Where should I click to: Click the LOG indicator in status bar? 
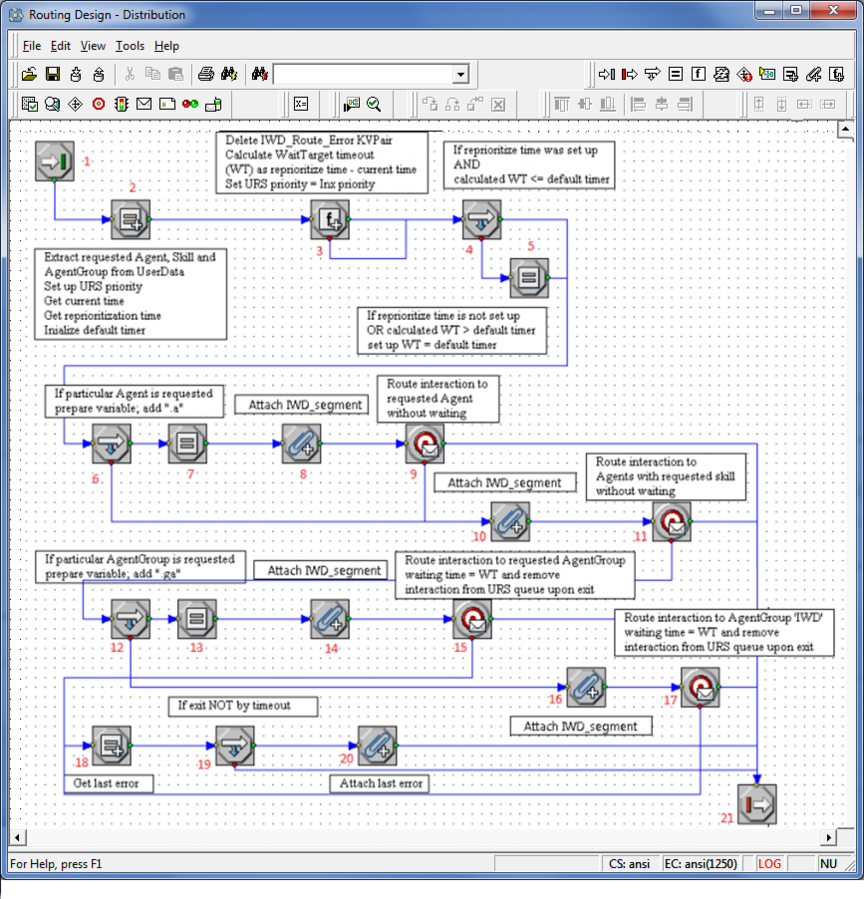770,863
